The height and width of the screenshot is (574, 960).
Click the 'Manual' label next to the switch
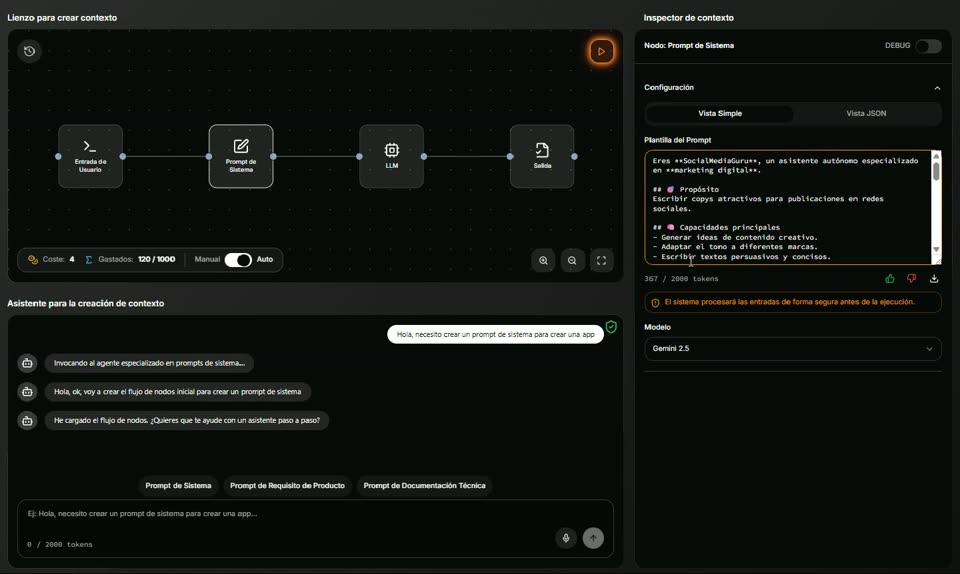[207, 259]
